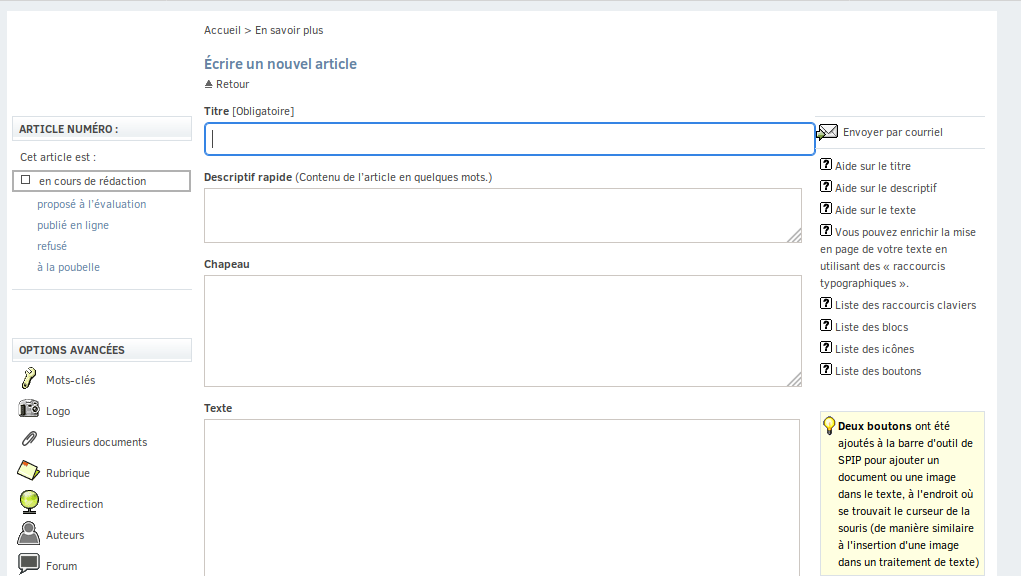Click help icon next to Aide sur le titre
The width and height of the screenshot is (1021, 576).
(x=826, y=165)
